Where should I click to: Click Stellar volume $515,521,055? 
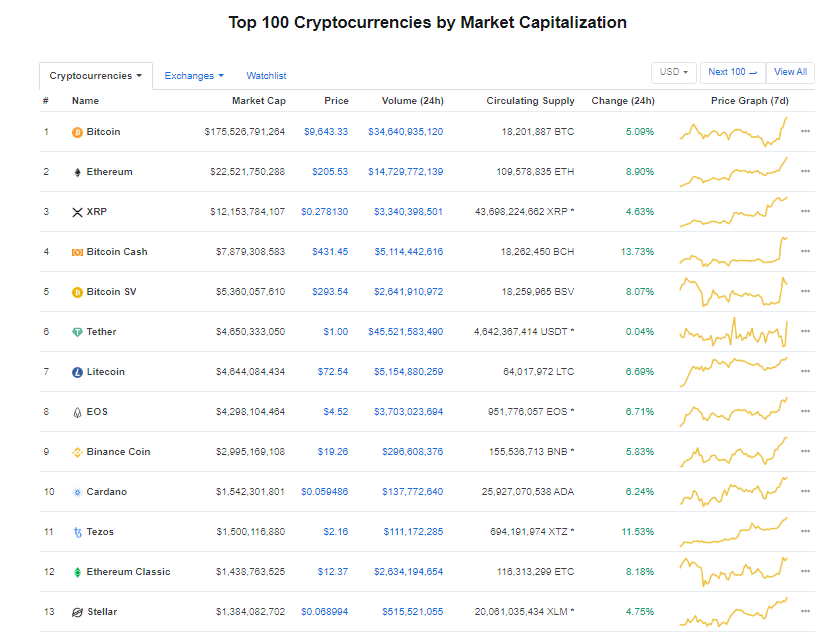coord(413,612)
